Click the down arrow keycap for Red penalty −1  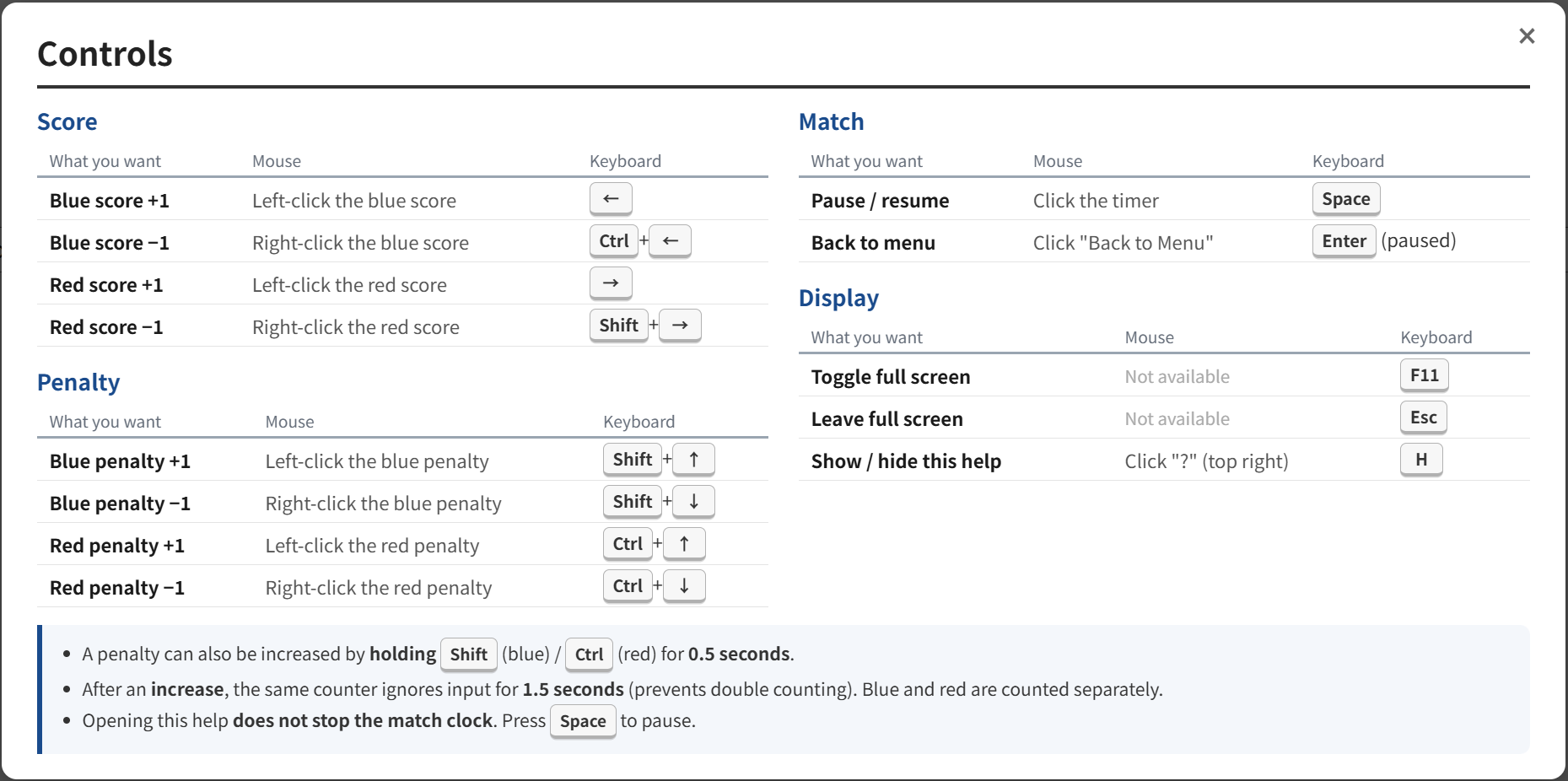coord(684,586)
